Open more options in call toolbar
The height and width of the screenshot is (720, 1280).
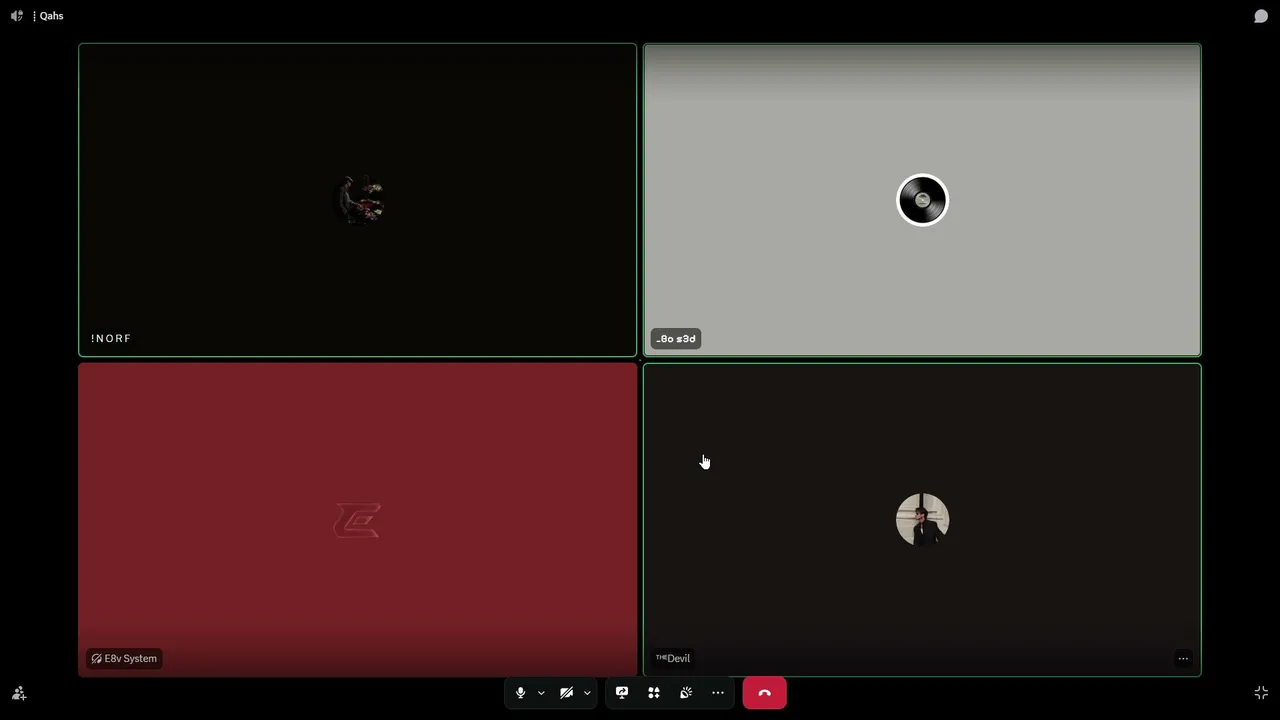[x=718, y=693]
